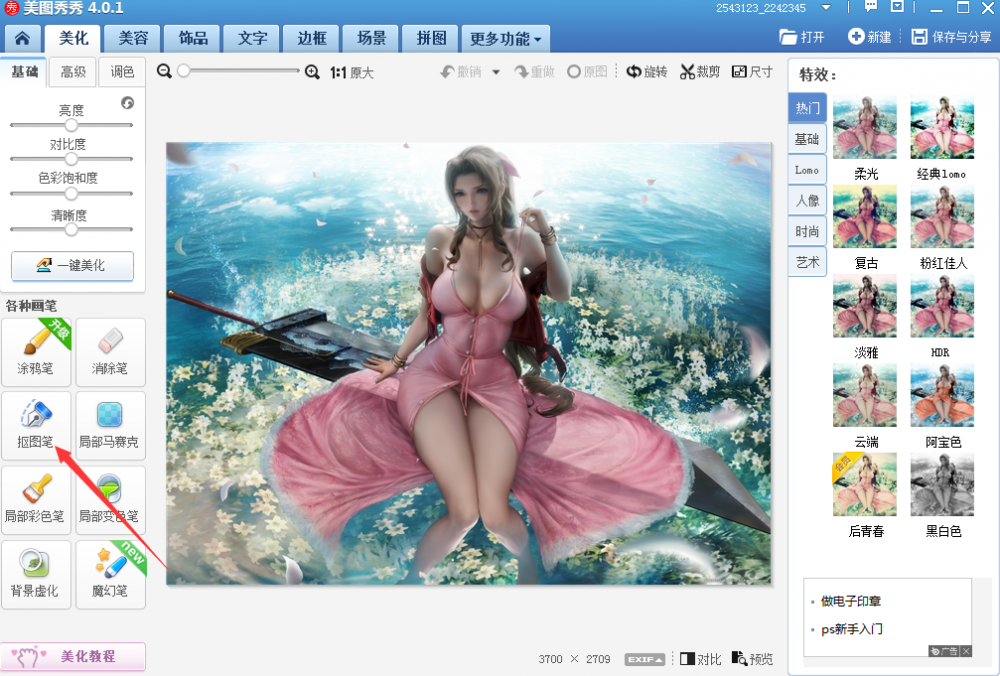
Task: Set zoom to 1:1 原大 actual size
Action: point(351,73)
